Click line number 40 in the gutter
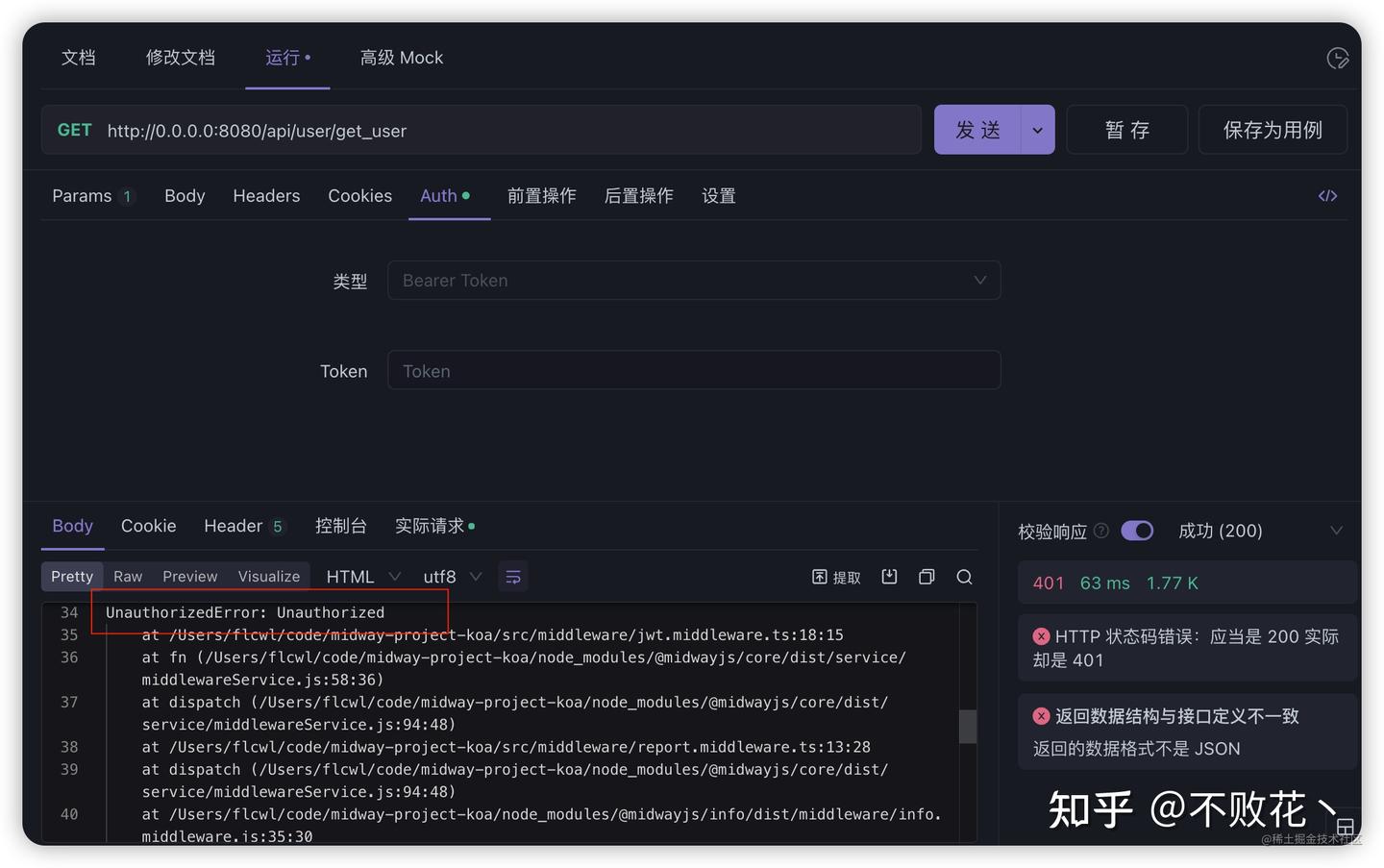1384x868 pixels. point(69,814)
